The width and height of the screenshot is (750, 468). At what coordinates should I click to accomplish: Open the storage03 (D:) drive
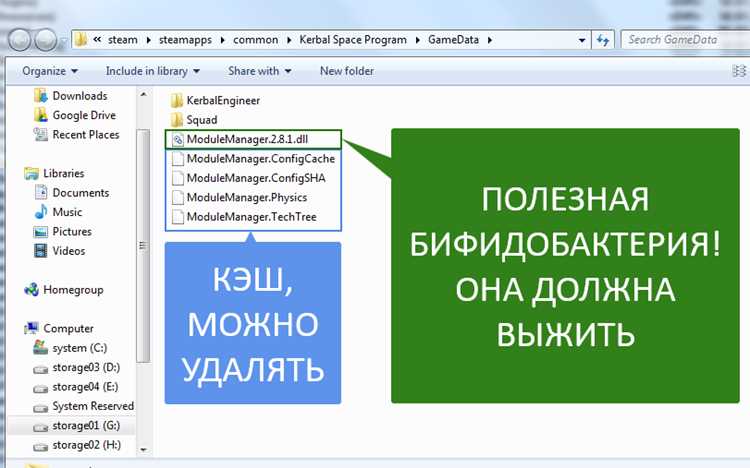click(x=86, y=368)
